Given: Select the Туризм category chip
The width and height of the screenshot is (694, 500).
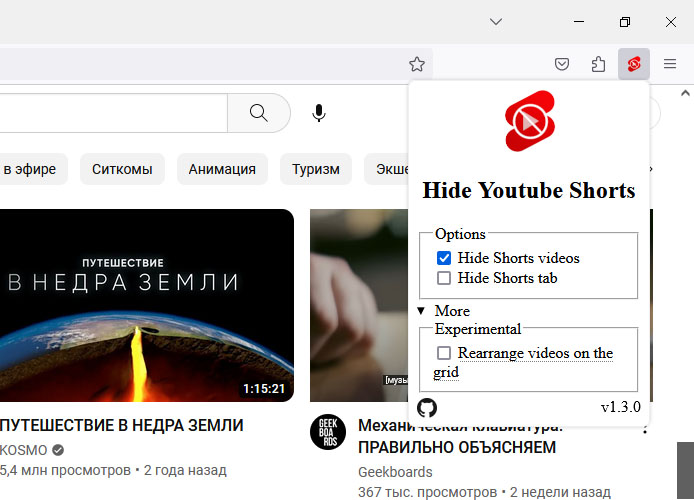Looking at the screenshot, I should point(316,169).
